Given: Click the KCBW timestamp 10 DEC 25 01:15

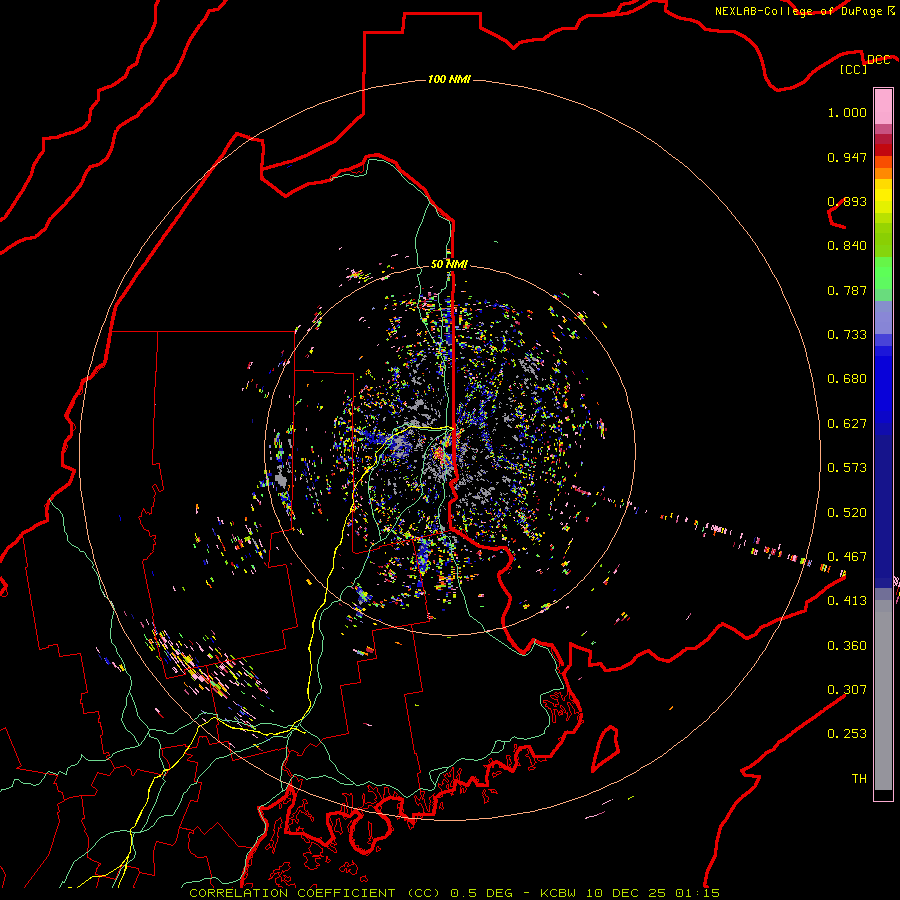Looking at the screenshot, I should (x=630, y=893).
